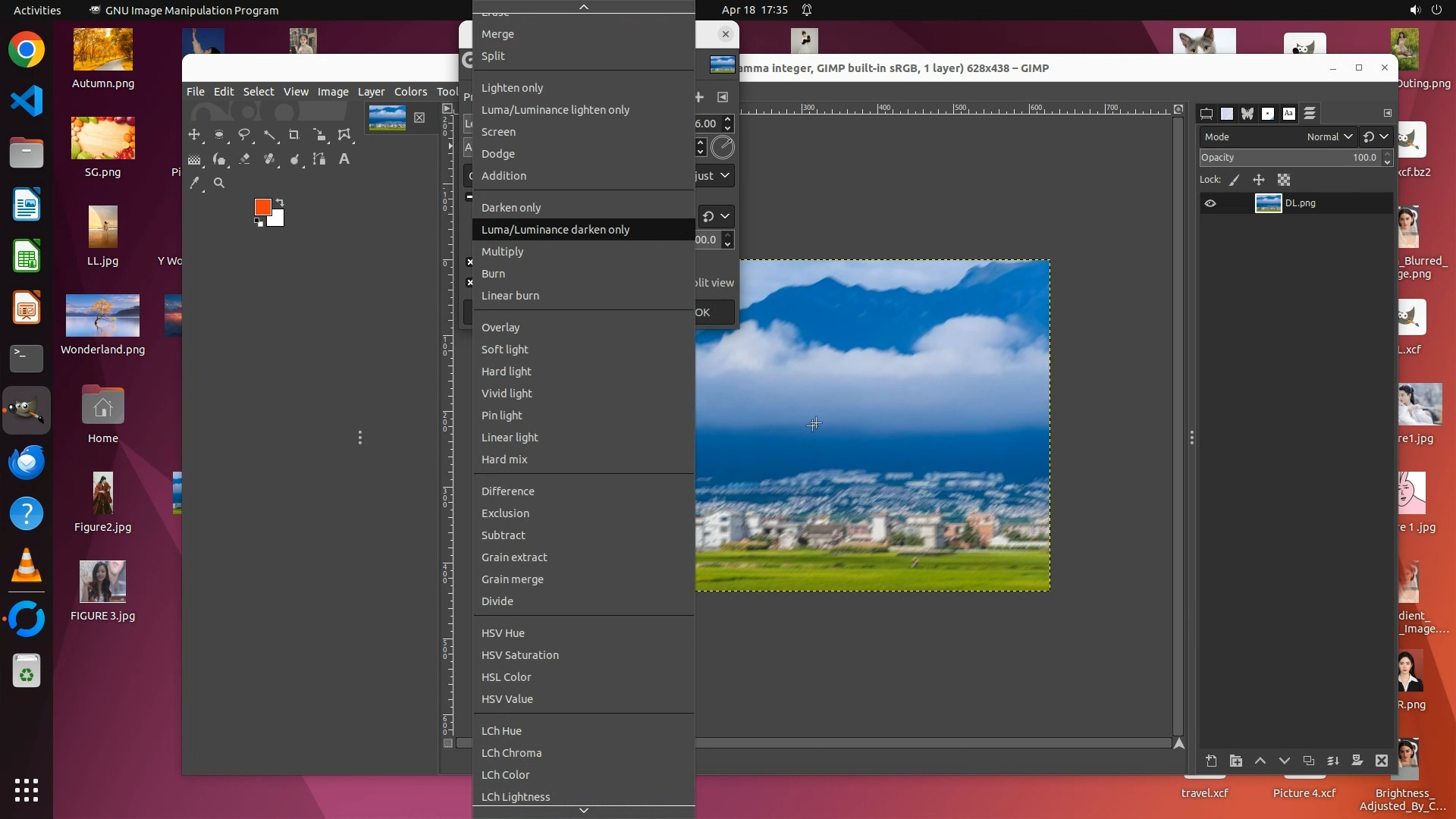Select the Crop tool in toolbox

pyautogui.click(x=294, y=135)
